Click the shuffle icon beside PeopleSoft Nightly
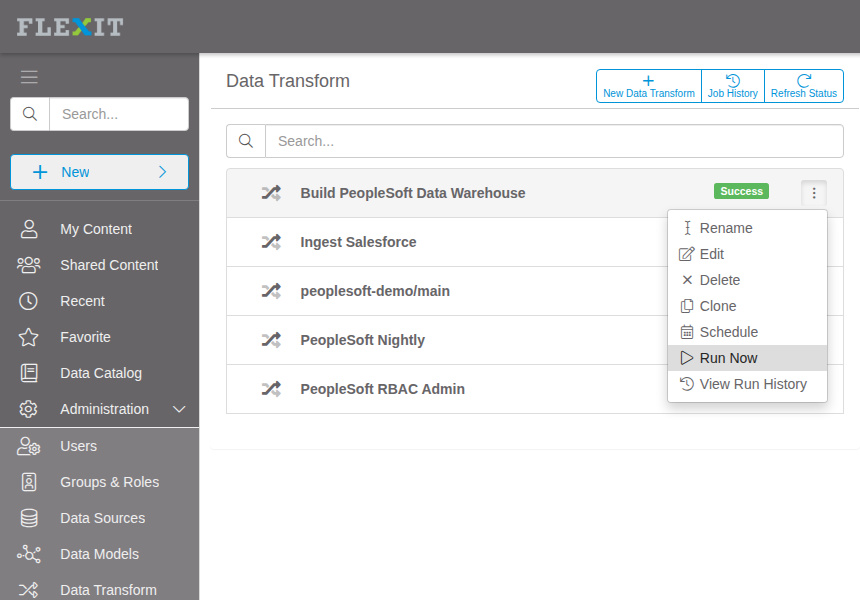This screenshot has width=860, height=600. (x=271, y=340)
